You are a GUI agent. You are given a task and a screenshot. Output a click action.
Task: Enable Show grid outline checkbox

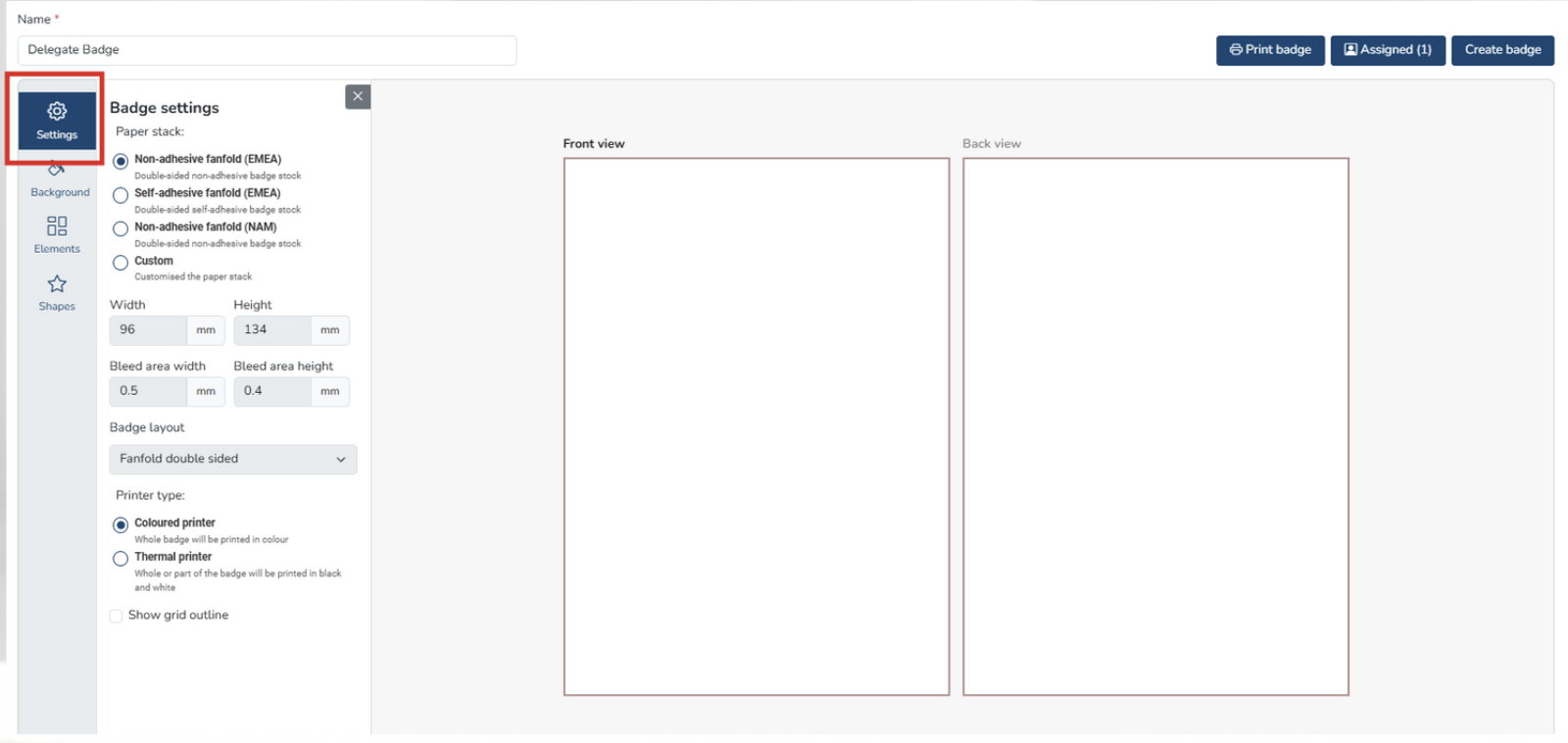pos(117,616)
